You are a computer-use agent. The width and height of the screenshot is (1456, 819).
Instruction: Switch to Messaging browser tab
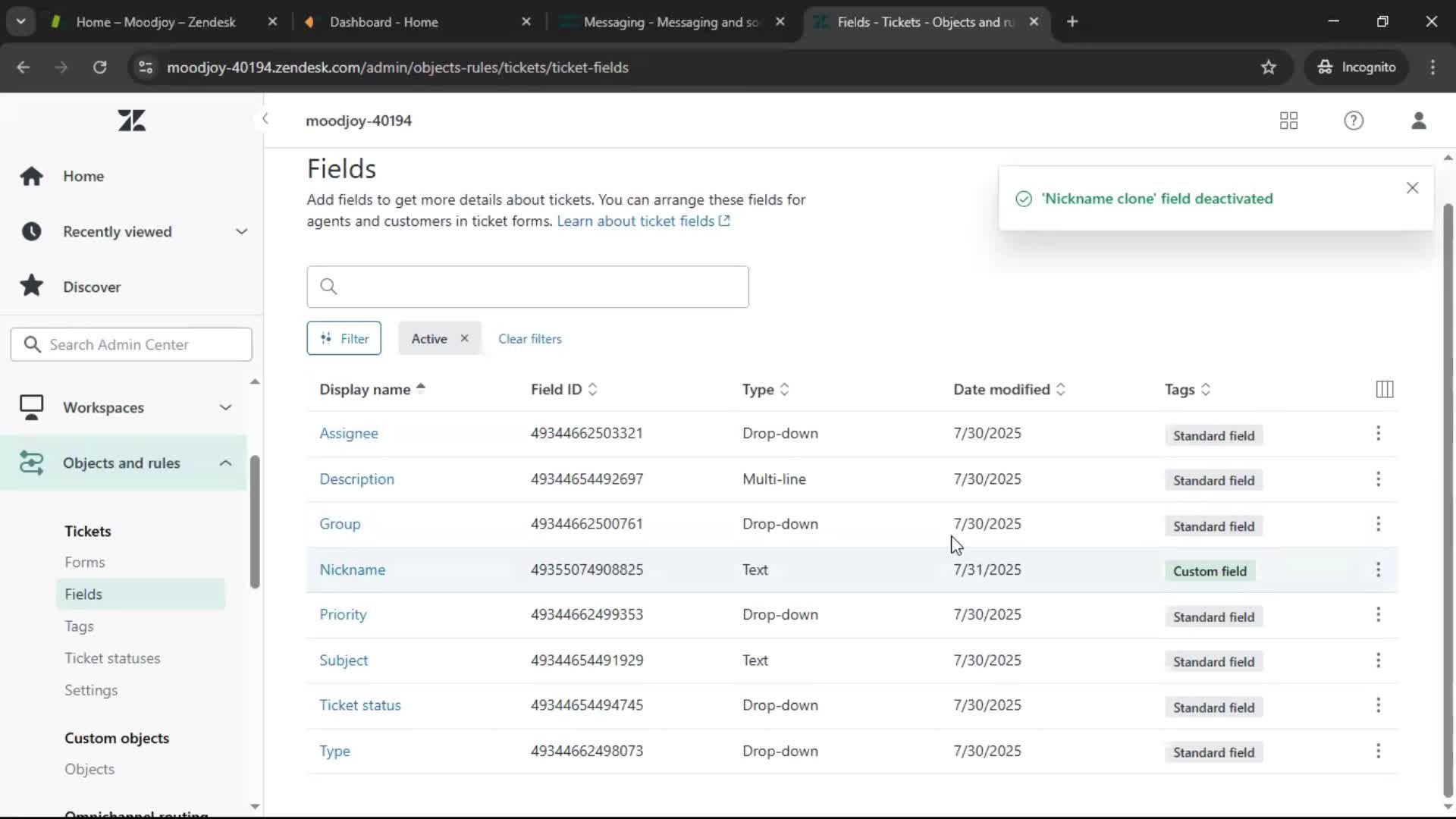click(671, 22)
